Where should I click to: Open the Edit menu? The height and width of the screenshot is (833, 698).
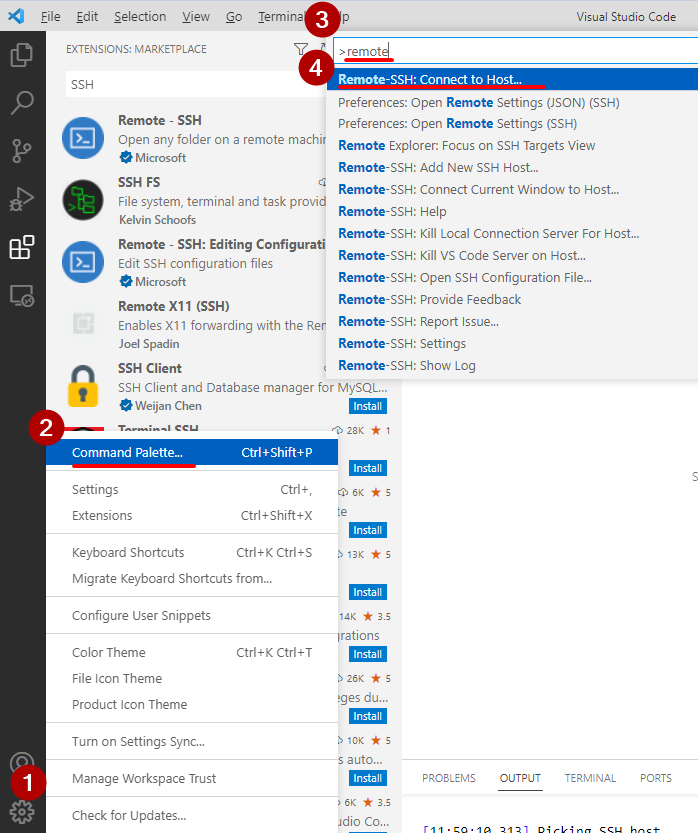coord(87,16)
